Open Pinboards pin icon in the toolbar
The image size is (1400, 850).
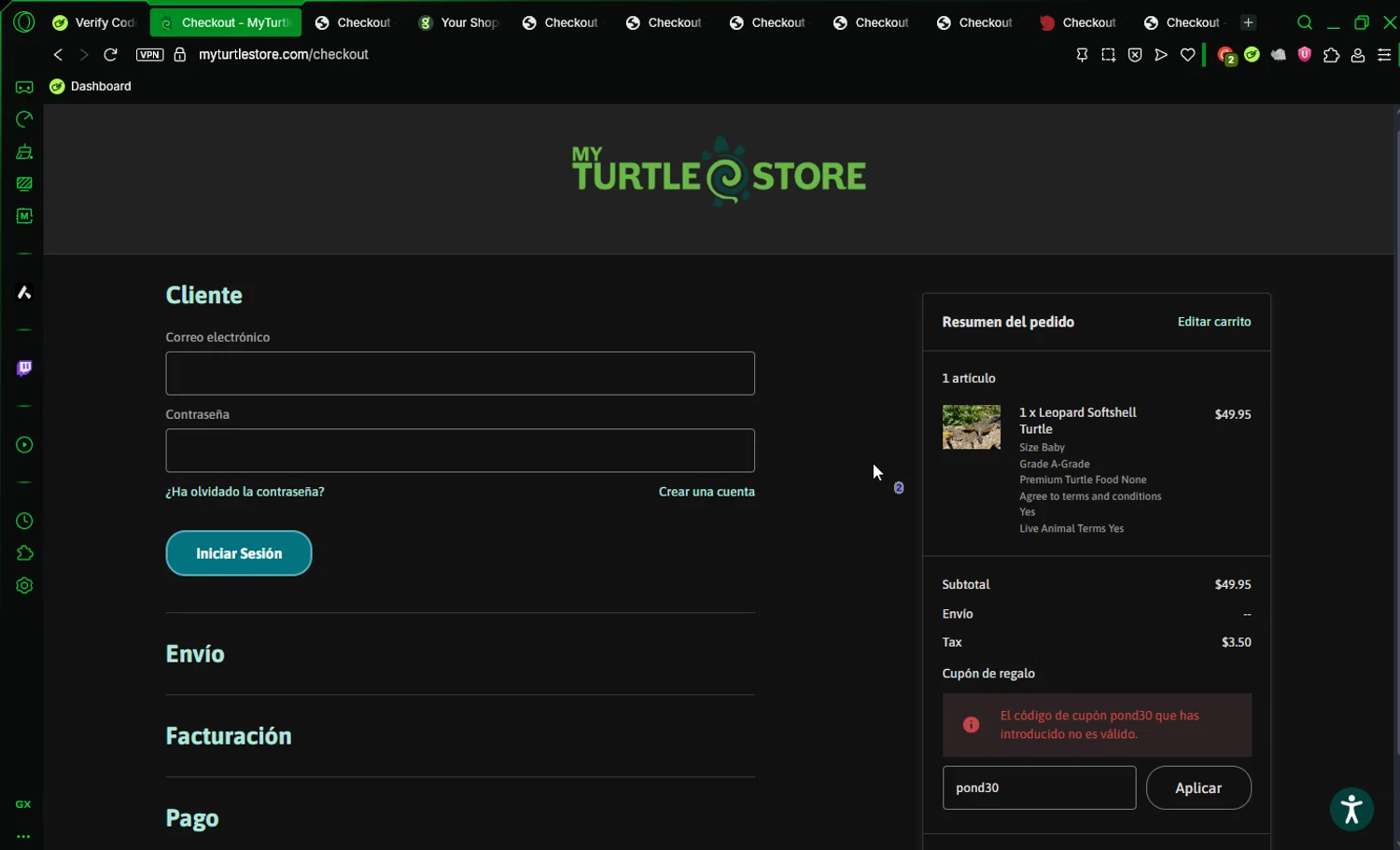[x=1082, y=55]
